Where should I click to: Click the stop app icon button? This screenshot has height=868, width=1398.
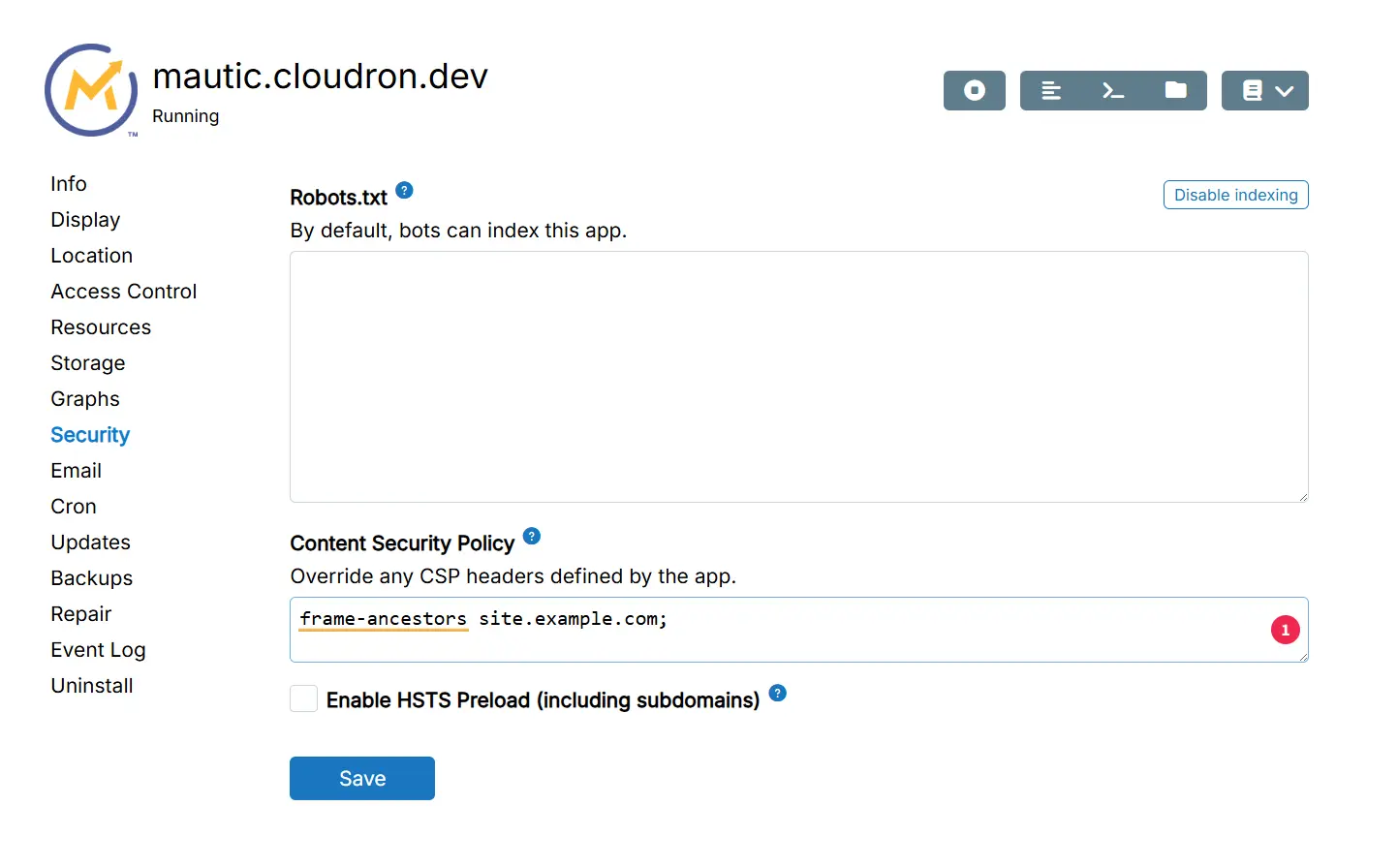click(x=974, y=90)
